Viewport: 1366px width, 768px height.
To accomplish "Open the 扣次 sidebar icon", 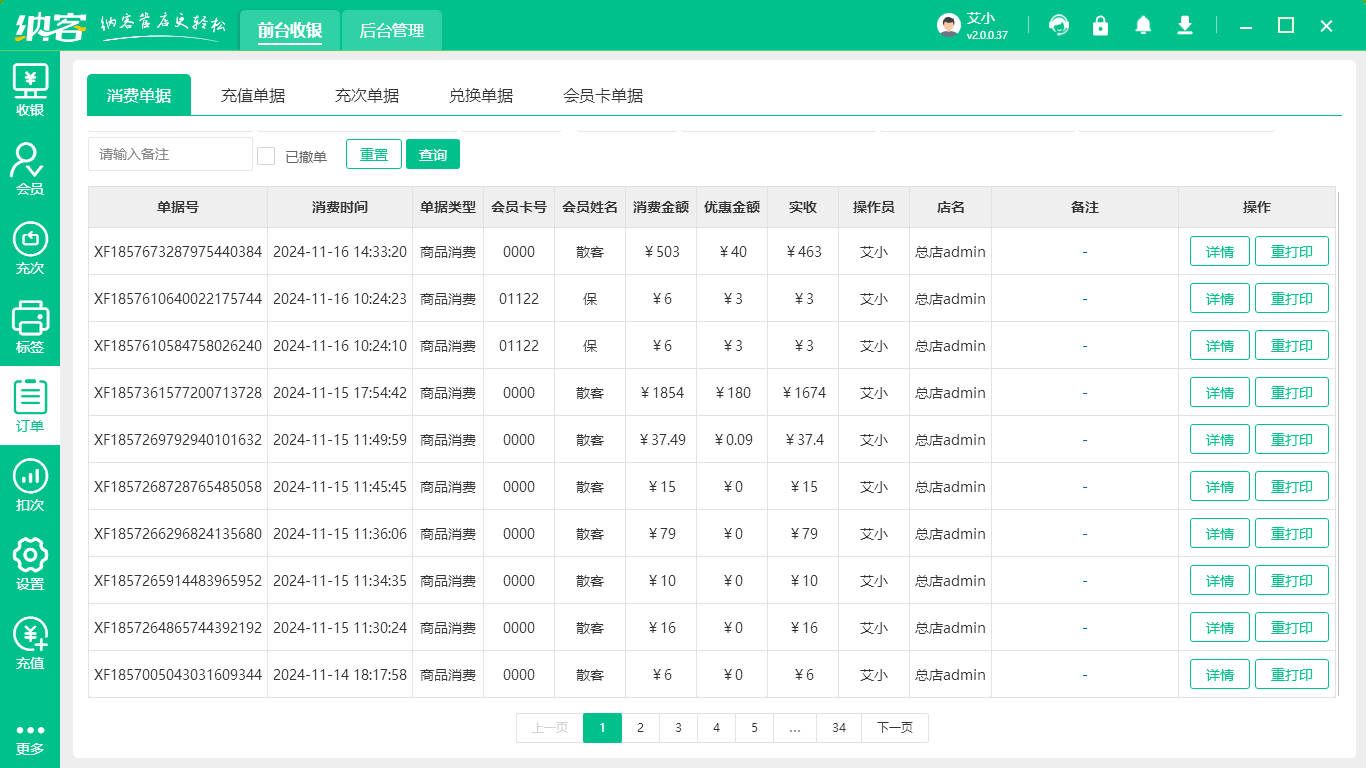I will coord(30,484).
